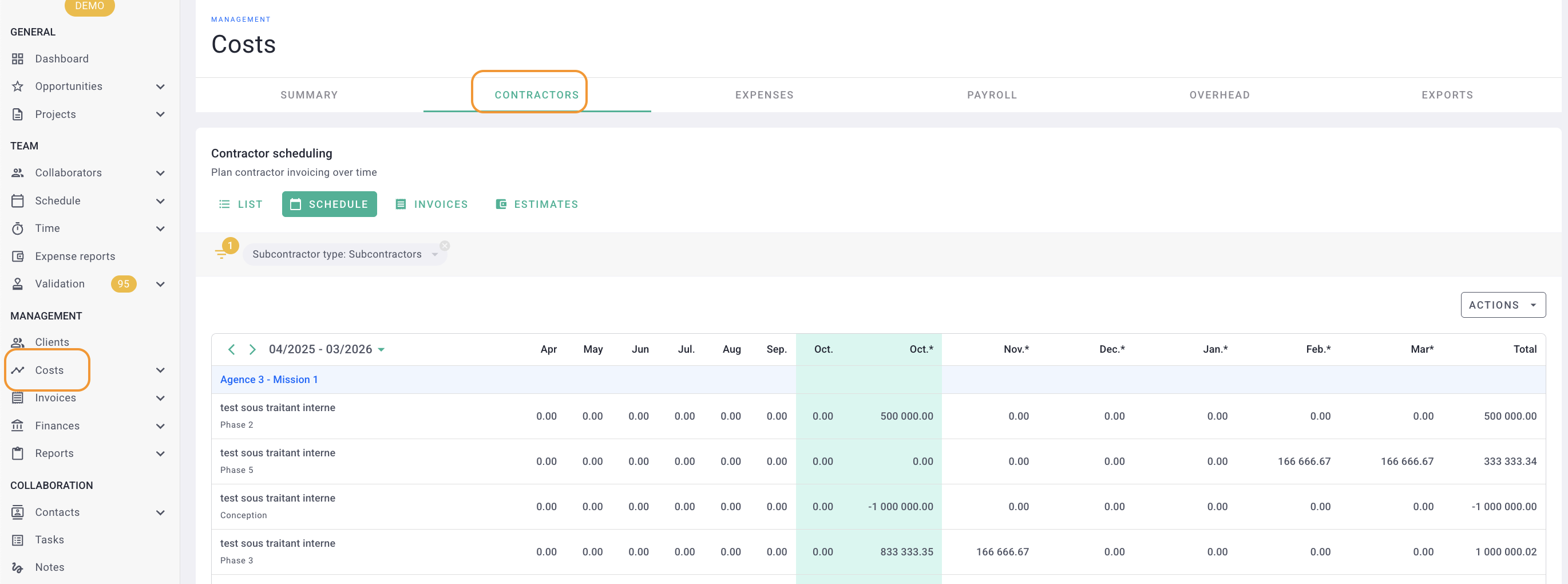Open Notes in the Collaboration section
This screenshot has height=584, width=1568.
[x=49, y=567]
